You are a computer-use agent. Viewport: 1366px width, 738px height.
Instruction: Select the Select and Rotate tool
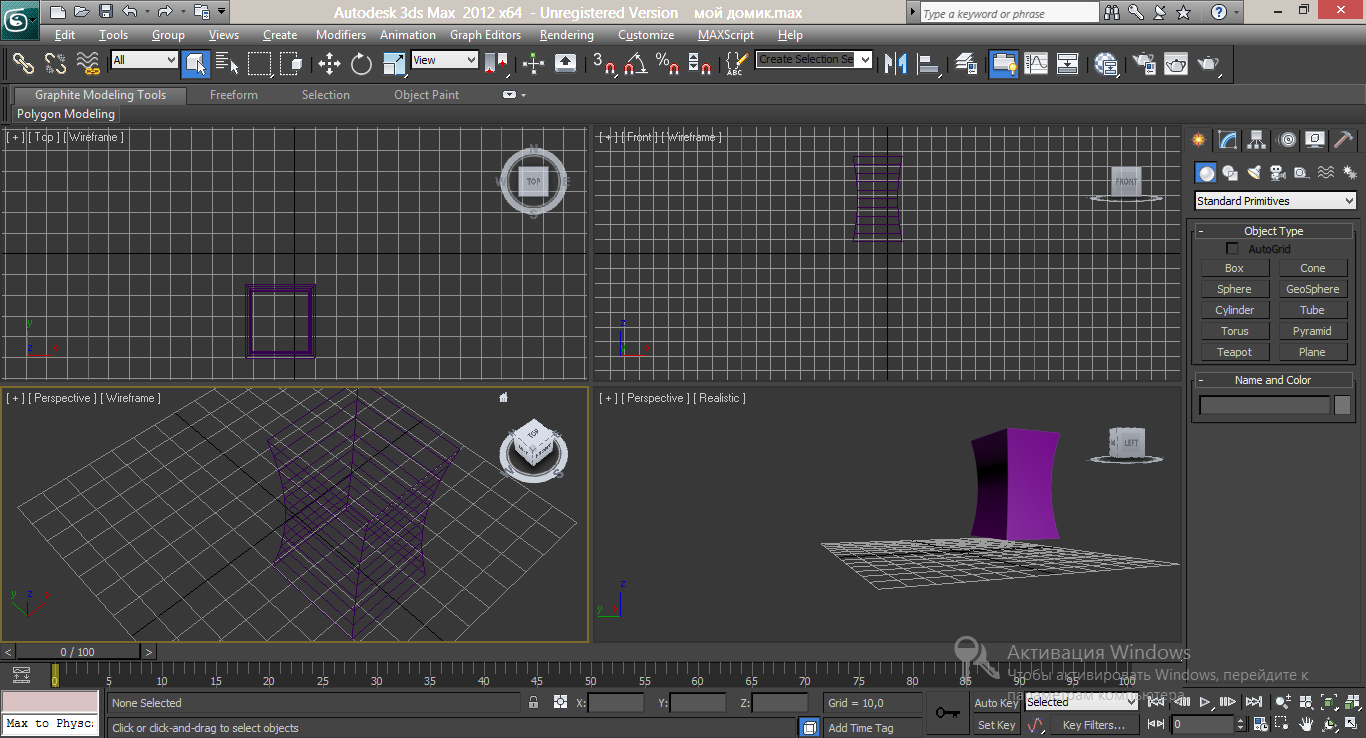click(361, 64)
